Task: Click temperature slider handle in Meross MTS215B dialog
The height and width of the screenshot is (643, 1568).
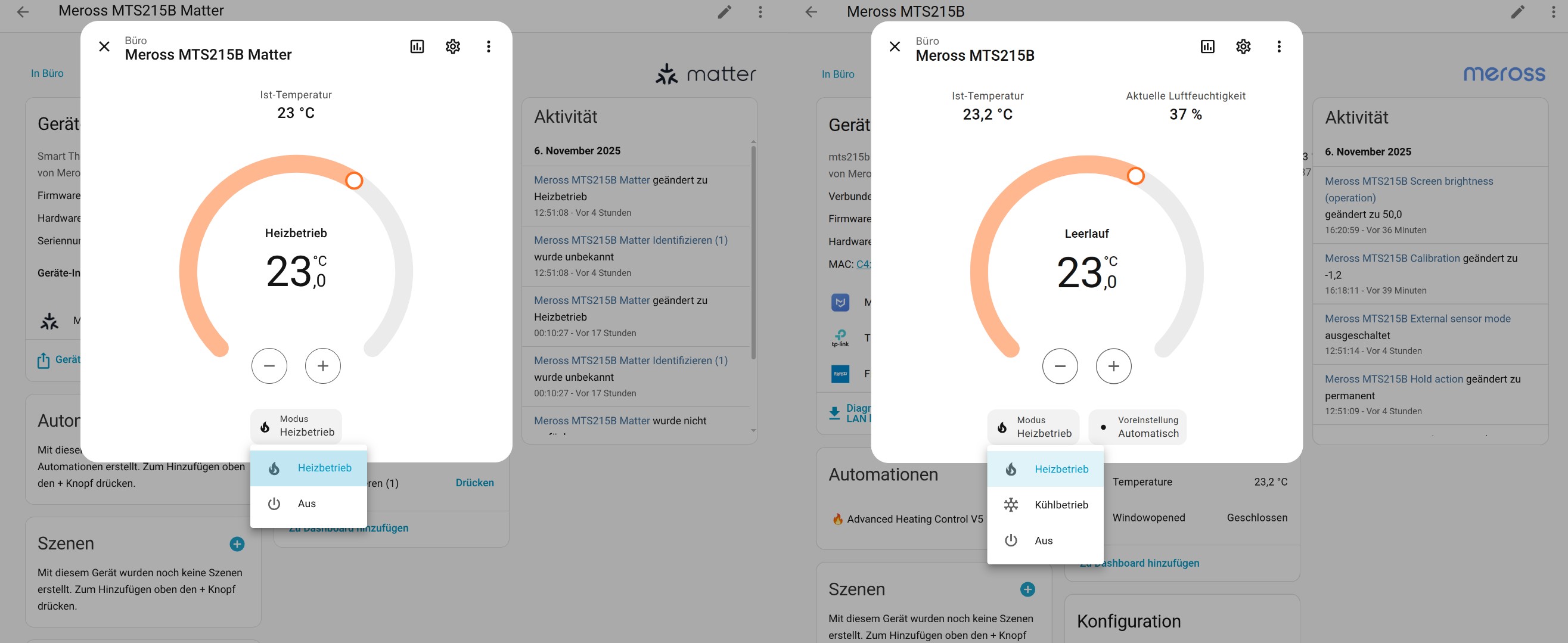Action: tap(1135, 176)
